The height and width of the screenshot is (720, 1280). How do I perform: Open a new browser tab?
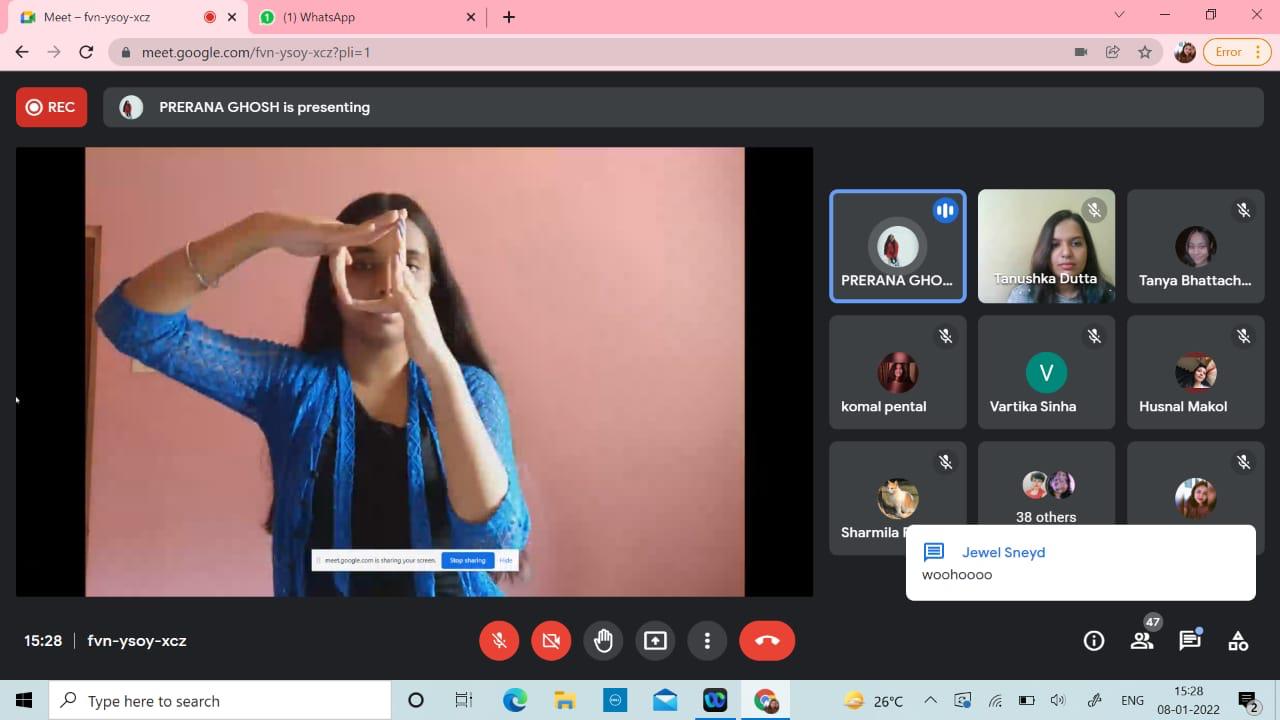click(509, 17)
